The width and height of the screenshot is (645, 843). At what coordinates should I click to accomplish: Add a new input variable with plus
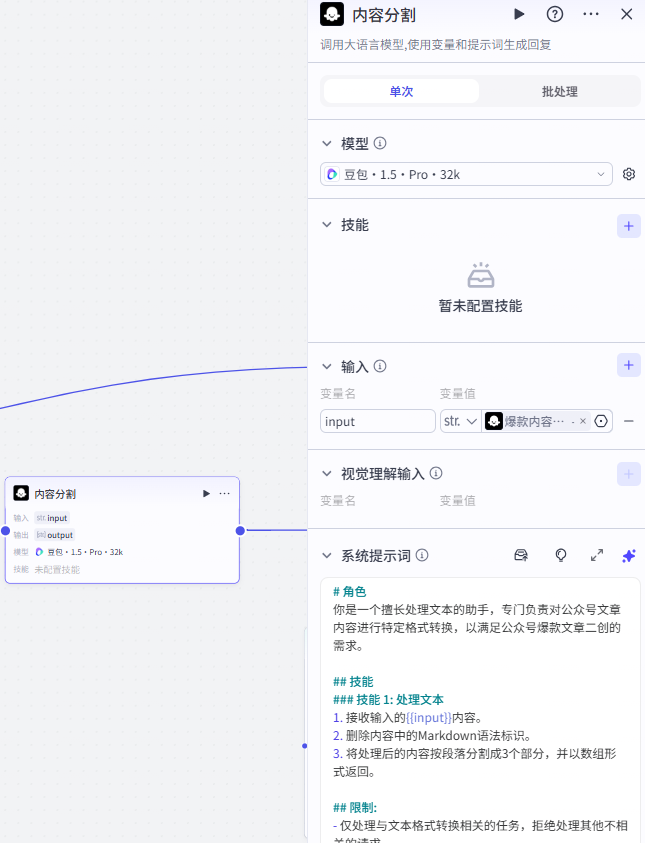(628, 365)
